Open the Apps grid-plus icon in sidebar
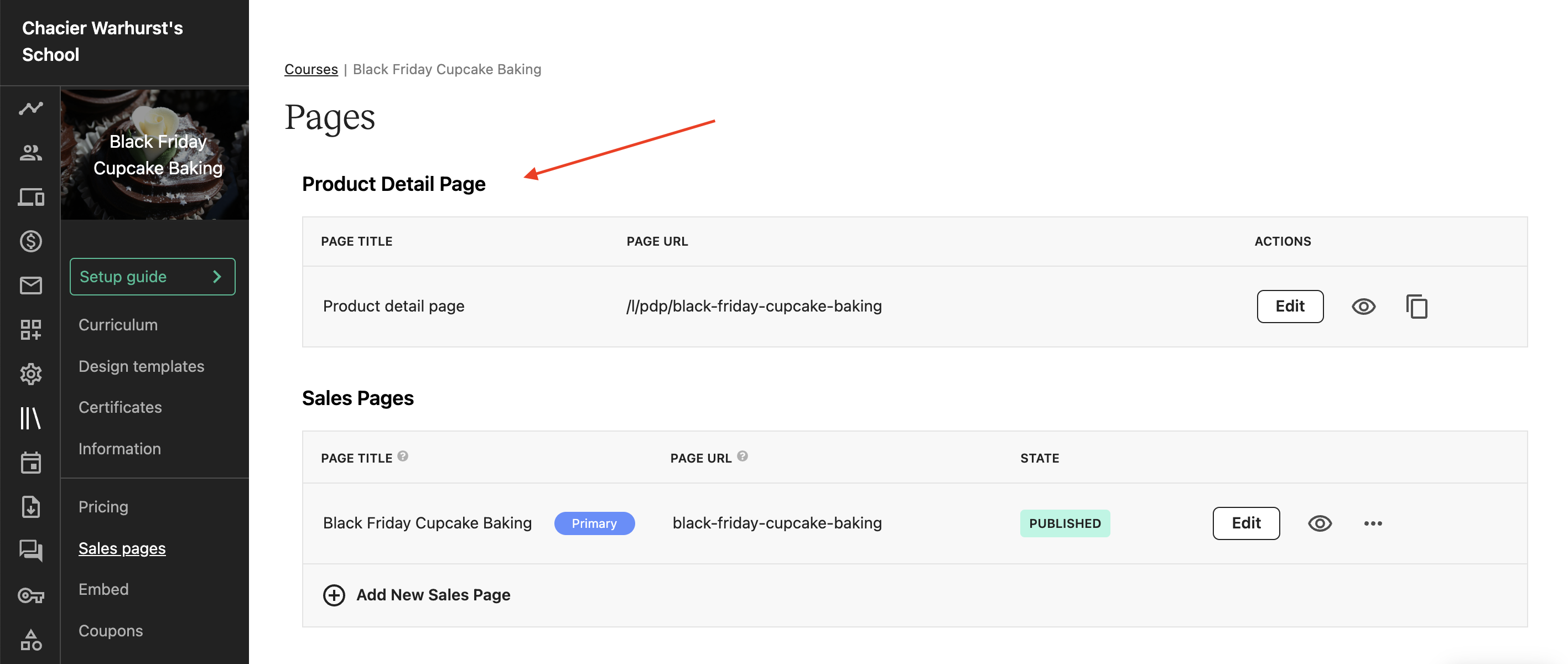 click(30, 330)
